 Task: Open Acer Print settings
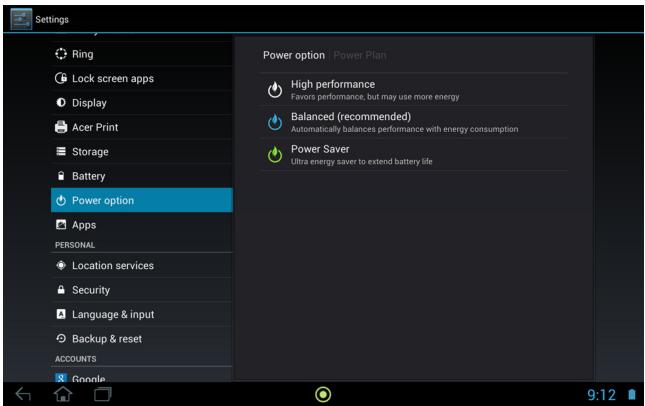pyautogui.click(x=142, y=127)
